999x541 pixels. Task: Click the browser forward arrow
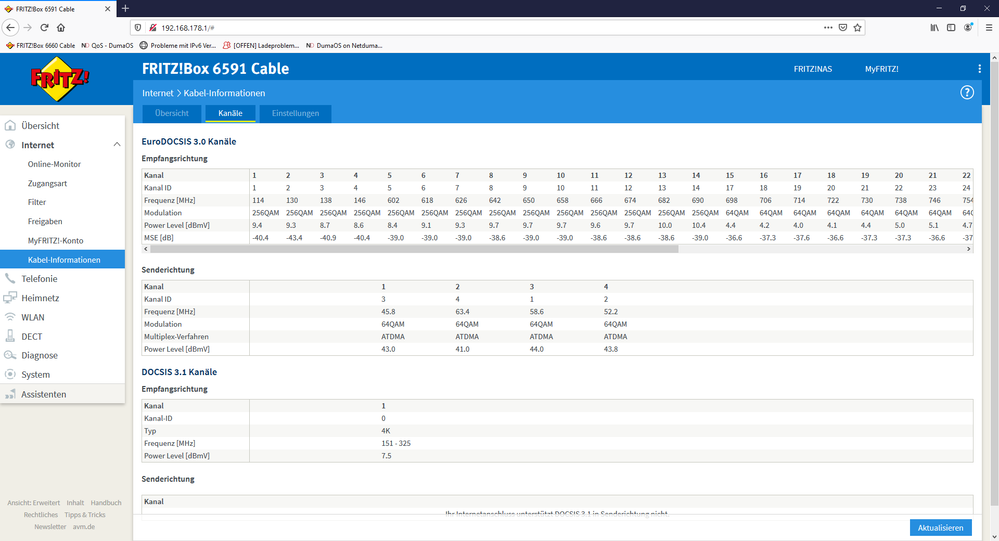tap(27, 27)
